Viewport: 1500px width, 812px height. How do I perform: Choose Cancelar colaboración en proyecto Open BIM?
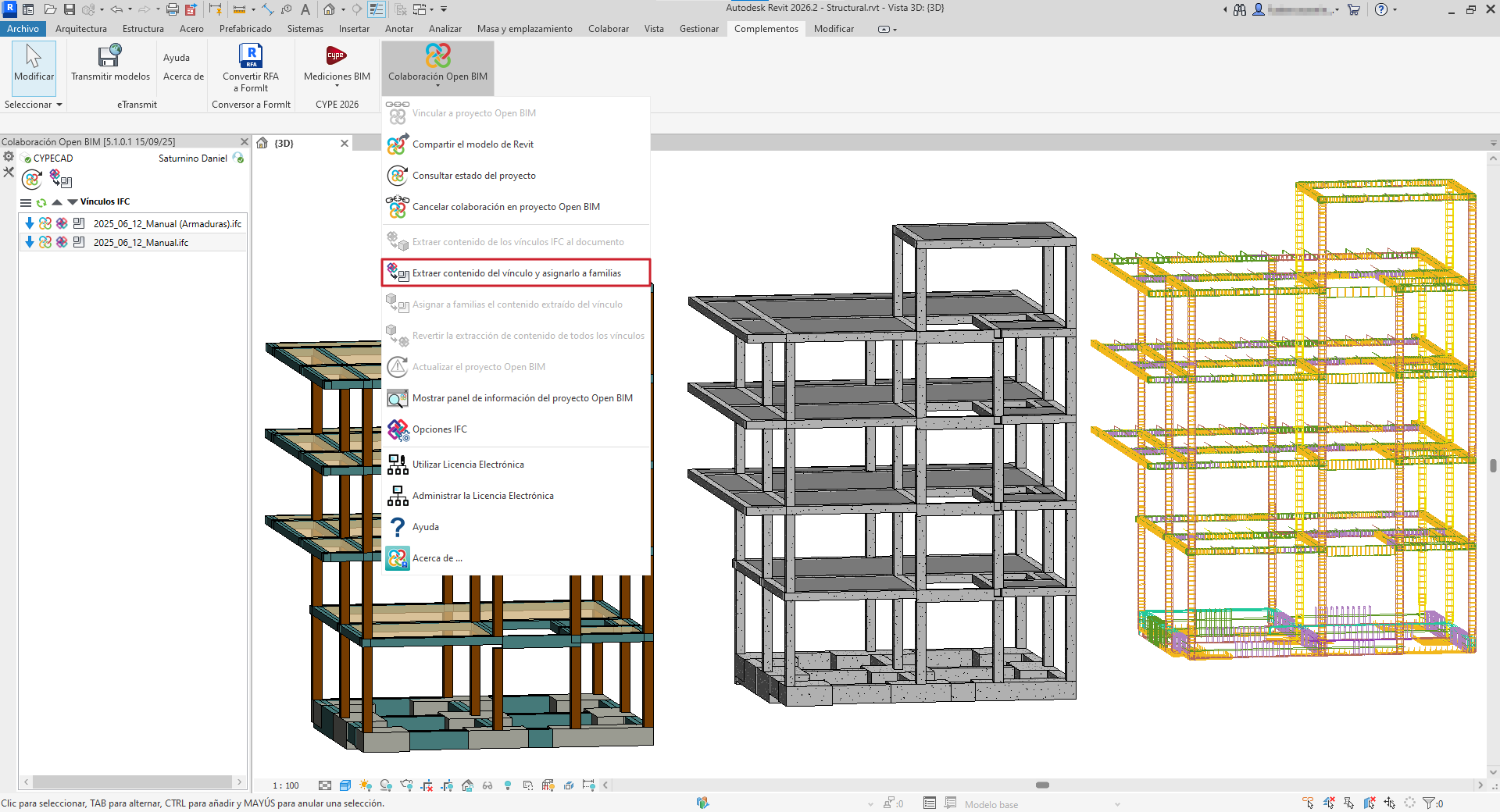coord(516,207)
